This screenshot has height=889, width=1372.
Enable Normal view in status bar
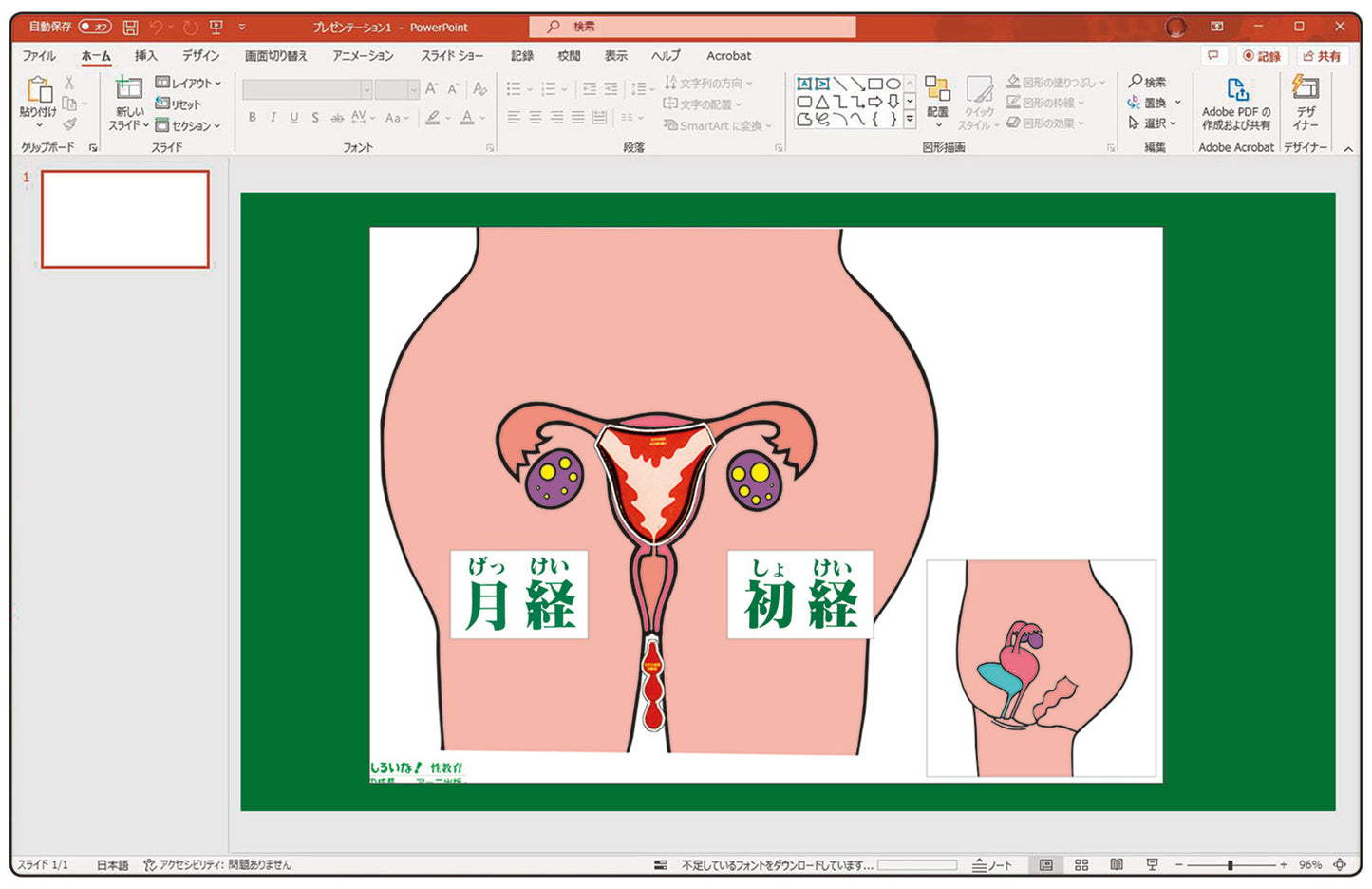[x=1046, y=864]
